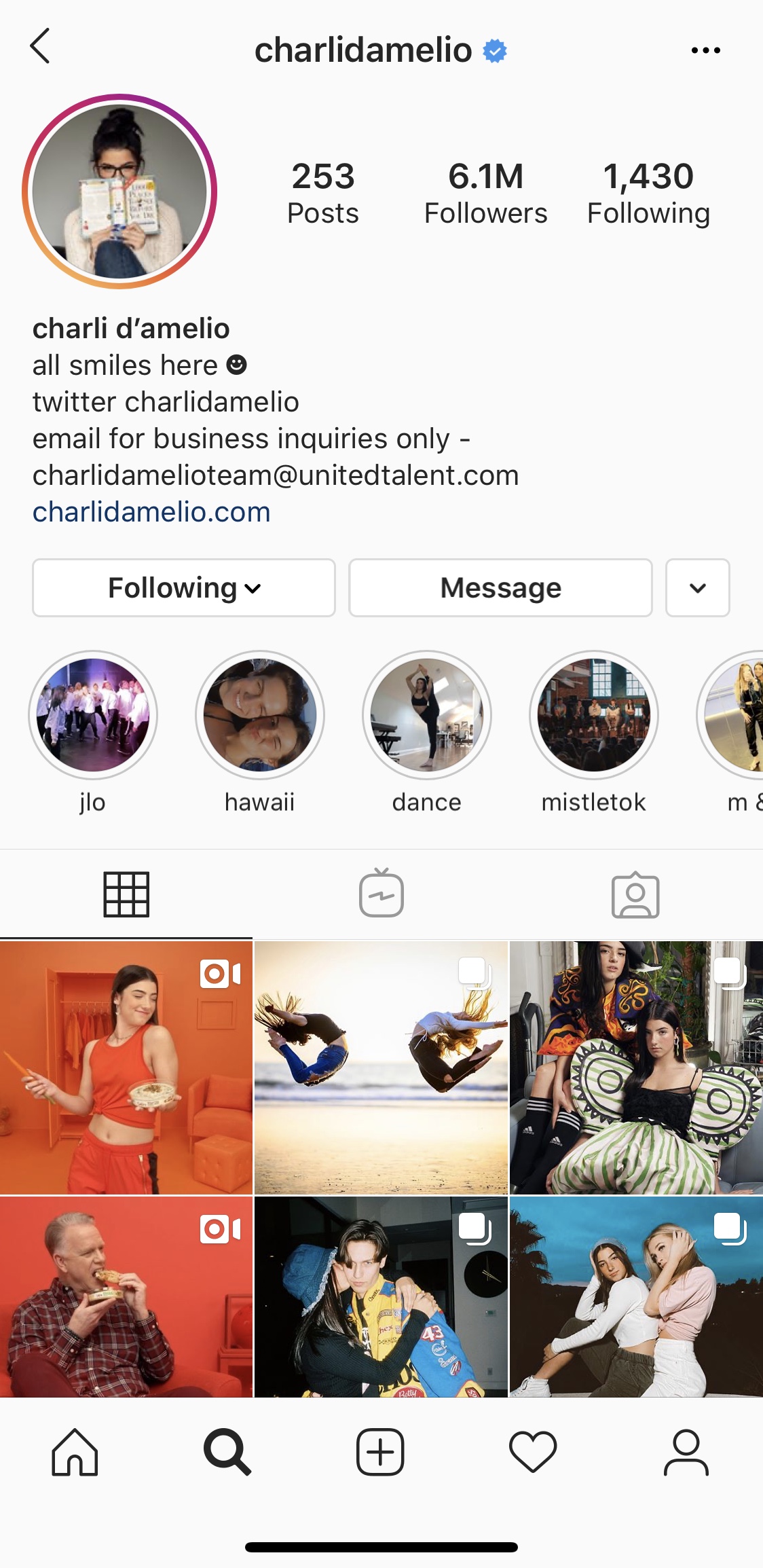Open the activity heart icon
This screenshot has width=763, height=1568.
533,1452
